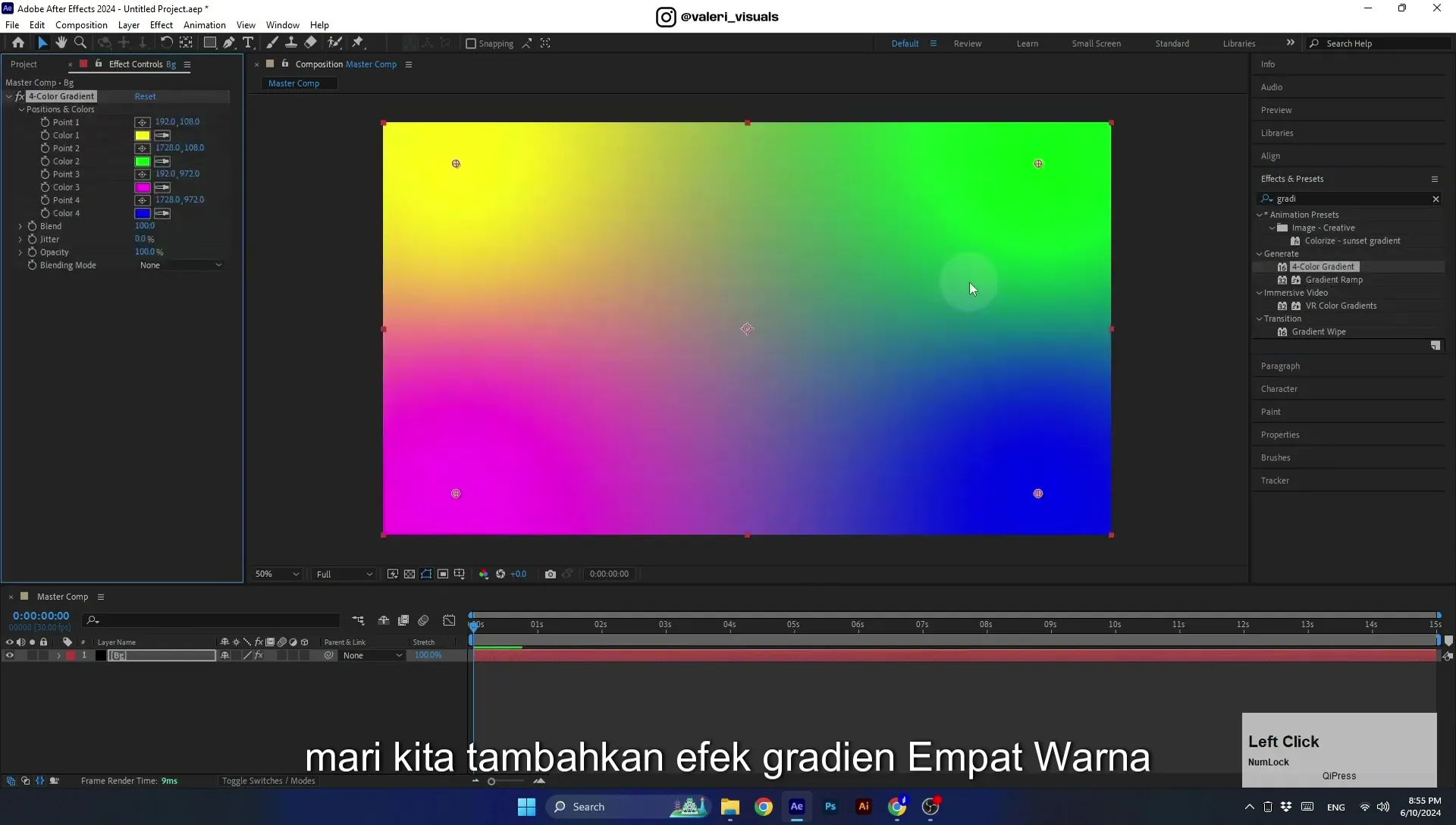Click Point 1 crosshair position picker
Screen dimensions: 1456x825
[142, 122]
